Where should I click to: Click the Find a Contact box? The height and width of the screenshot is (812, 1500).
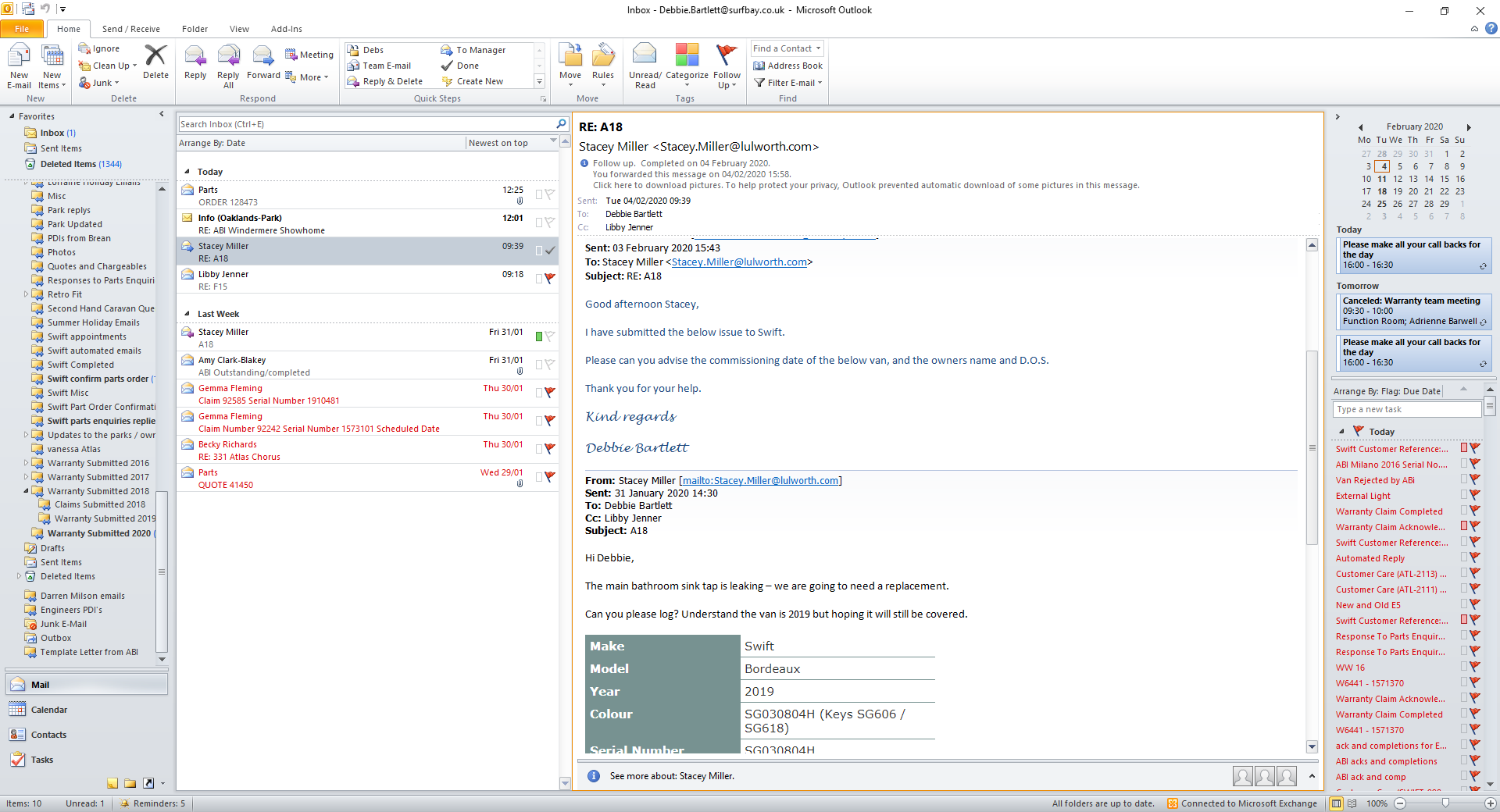click(787, 48)
